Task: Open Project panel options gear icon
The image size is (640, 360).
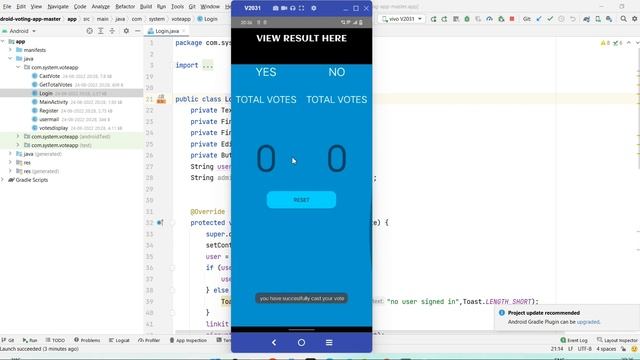Action: point(126,31)
